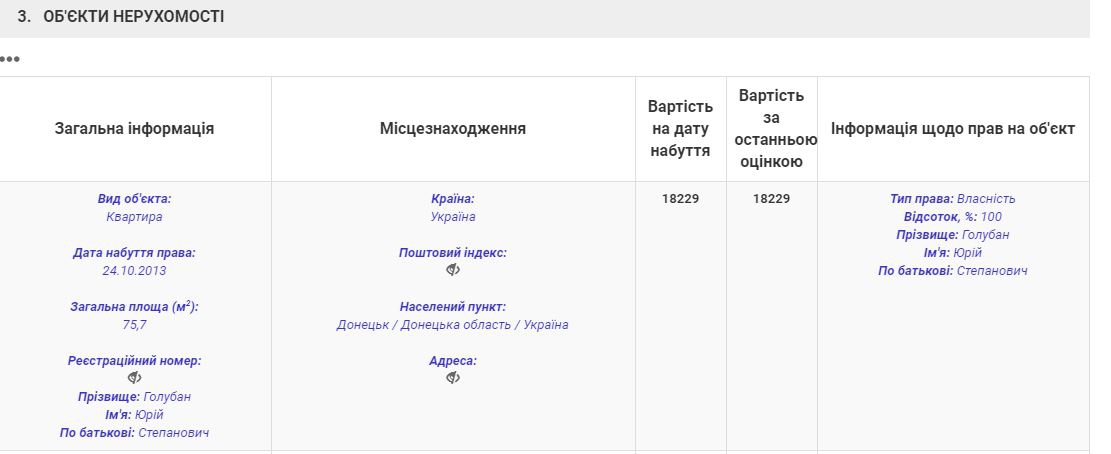Screen dimensions: 1111x454
Task: Click the Квартира object type value
Action: (x=135, y=217)
